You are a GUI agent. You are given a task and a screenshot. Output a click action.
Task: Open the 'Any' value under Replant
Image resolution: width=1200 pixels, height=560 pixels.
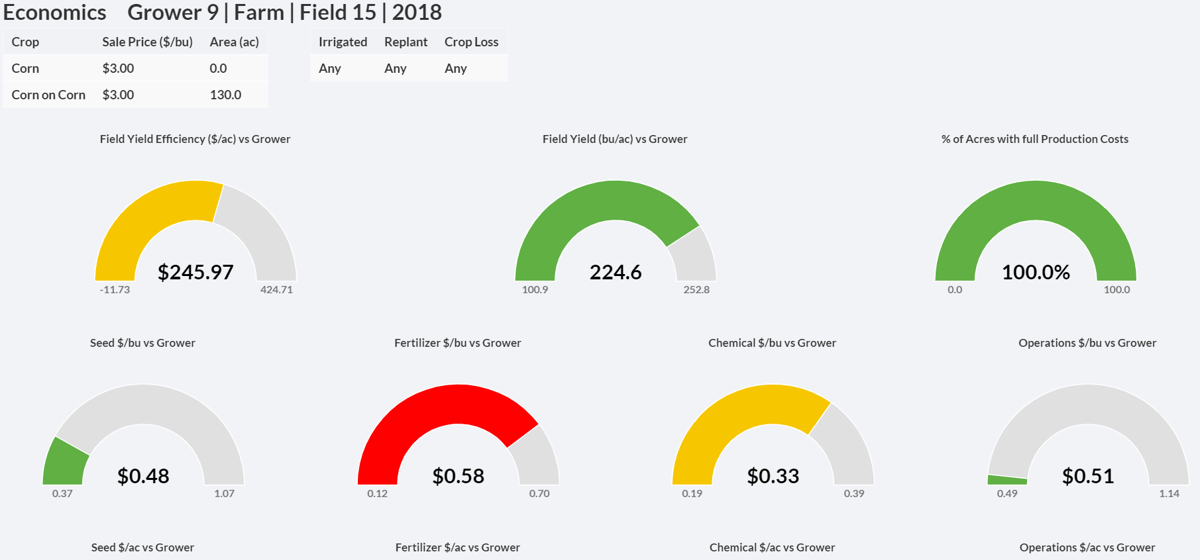(395, 68)
